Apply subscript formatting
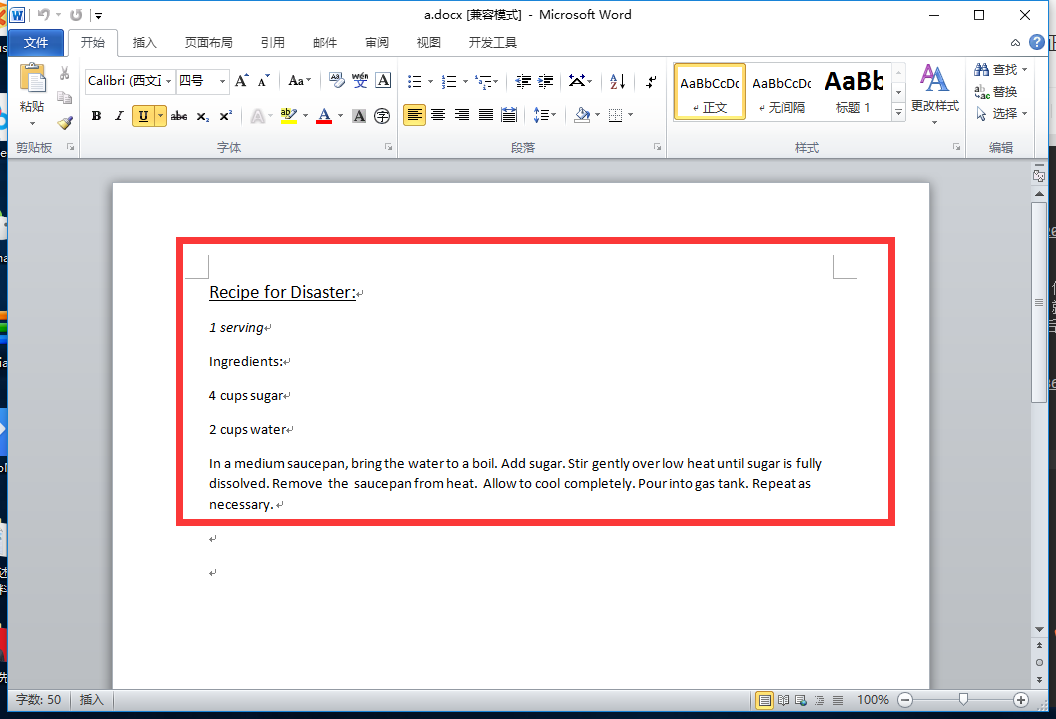The image size is (1056, 719). tap(203, 116)
